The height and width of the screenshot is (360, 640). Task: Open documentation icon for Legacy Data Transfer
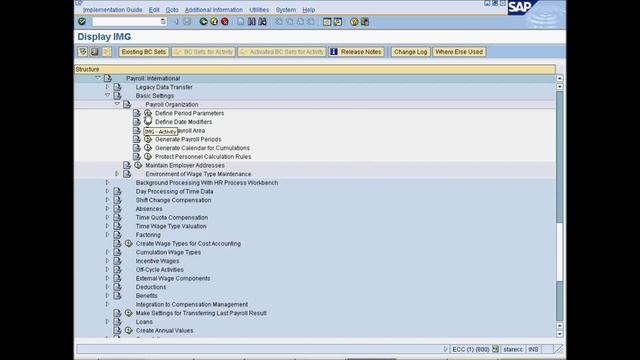(117, 87)
